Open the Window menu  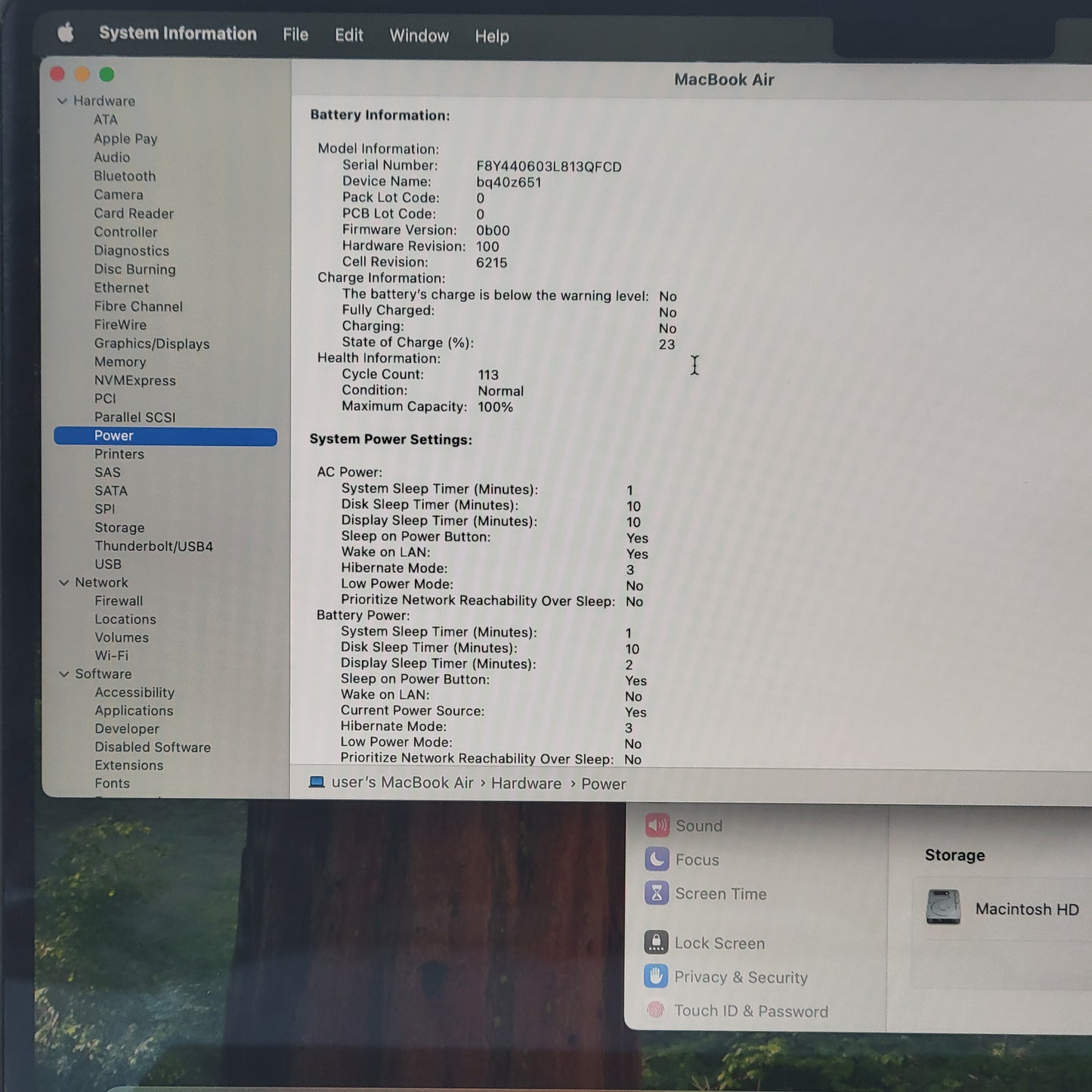point(419,36)
